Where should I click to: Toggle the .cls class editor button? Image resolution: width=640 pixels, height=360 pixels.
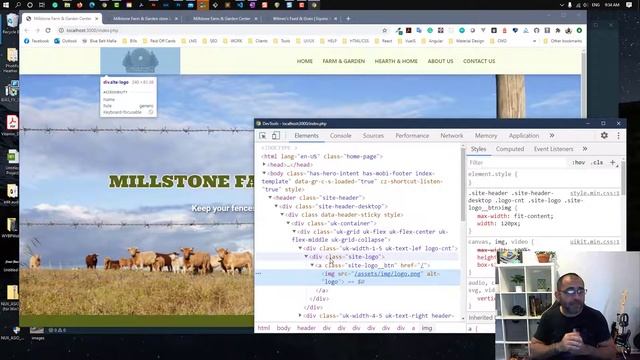[x=598, y=162]
